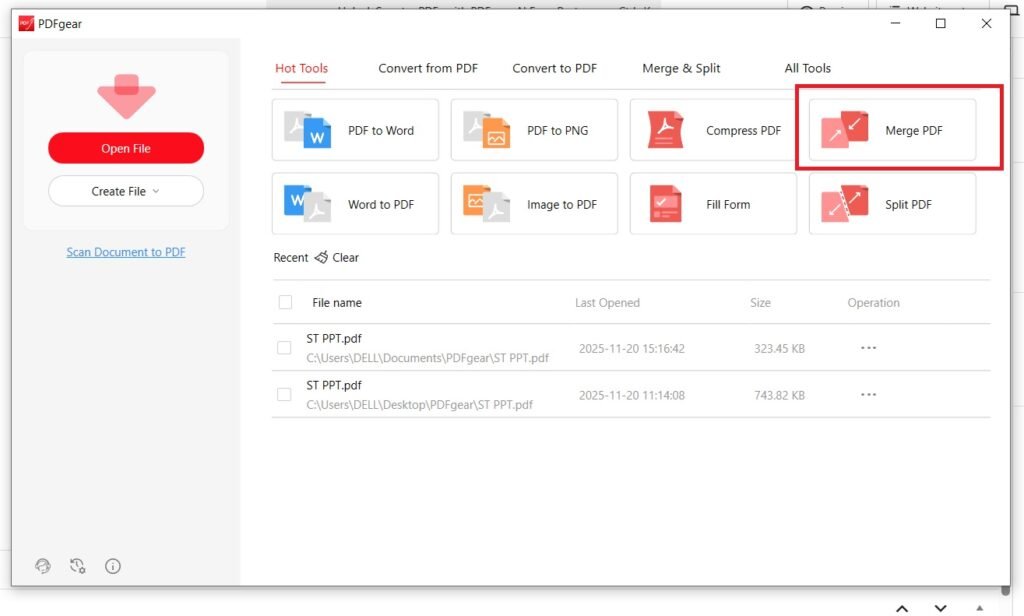Follow the Scan Document to PDF link
This screenshot has height=616, width=1024.
126,252
